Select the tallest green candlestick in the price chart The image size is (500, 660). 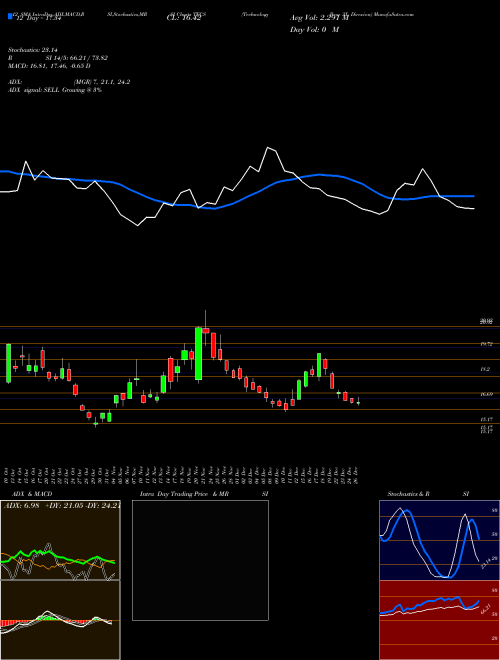pos(198,354)
